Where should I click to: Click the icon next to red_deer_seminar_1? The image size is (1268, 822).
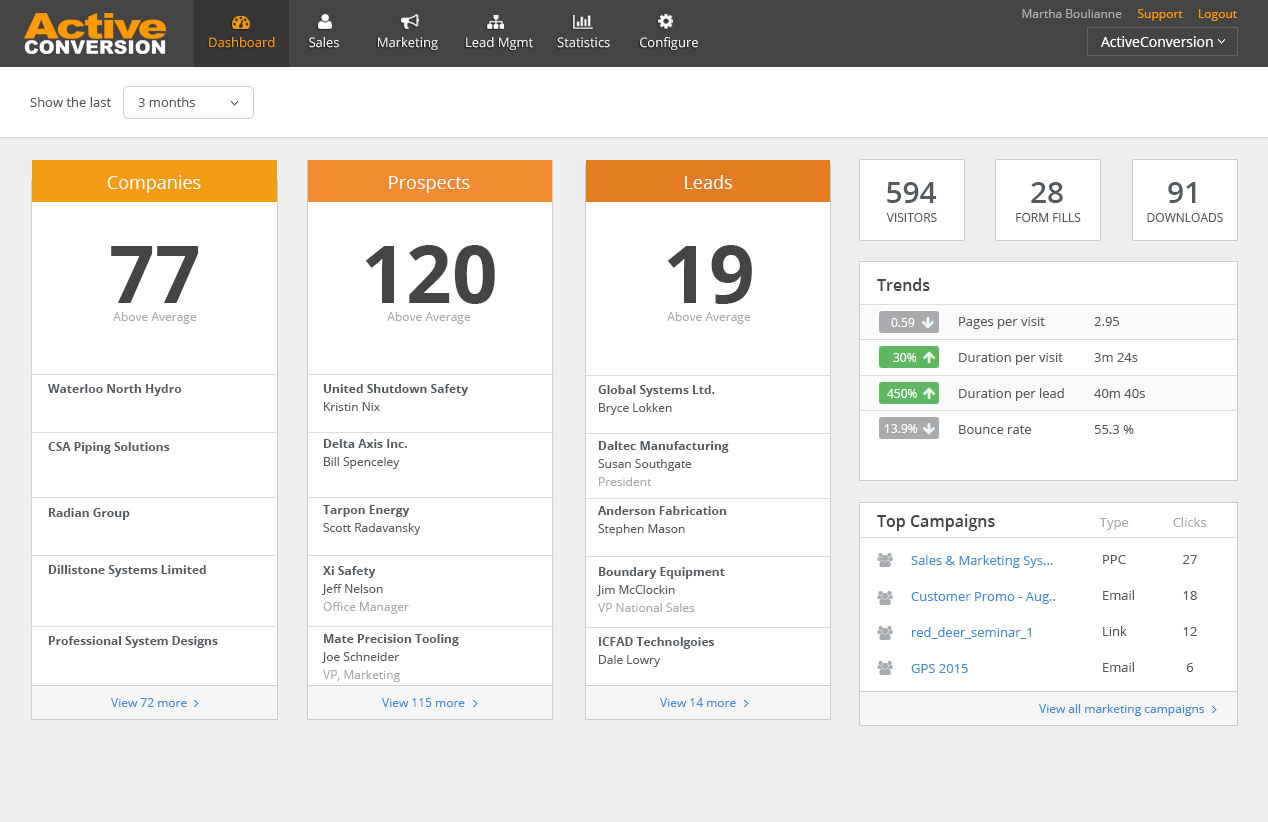click(884, 632)
